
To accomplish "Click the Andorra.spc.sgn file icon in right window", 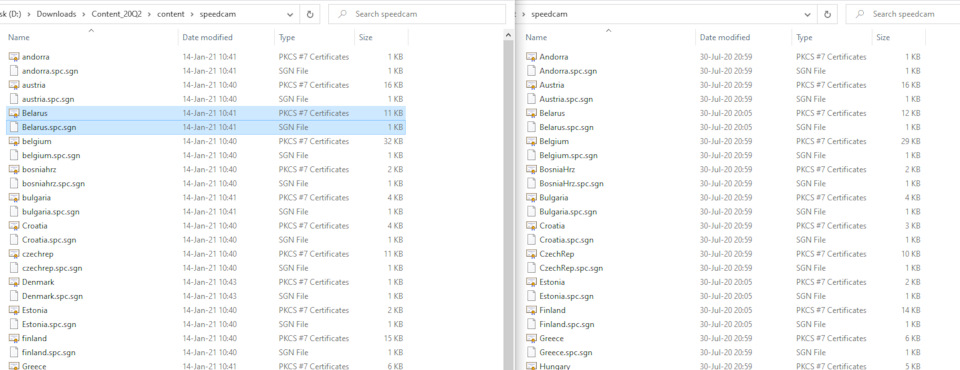I will pyautogui.click(x=531, y=71).
